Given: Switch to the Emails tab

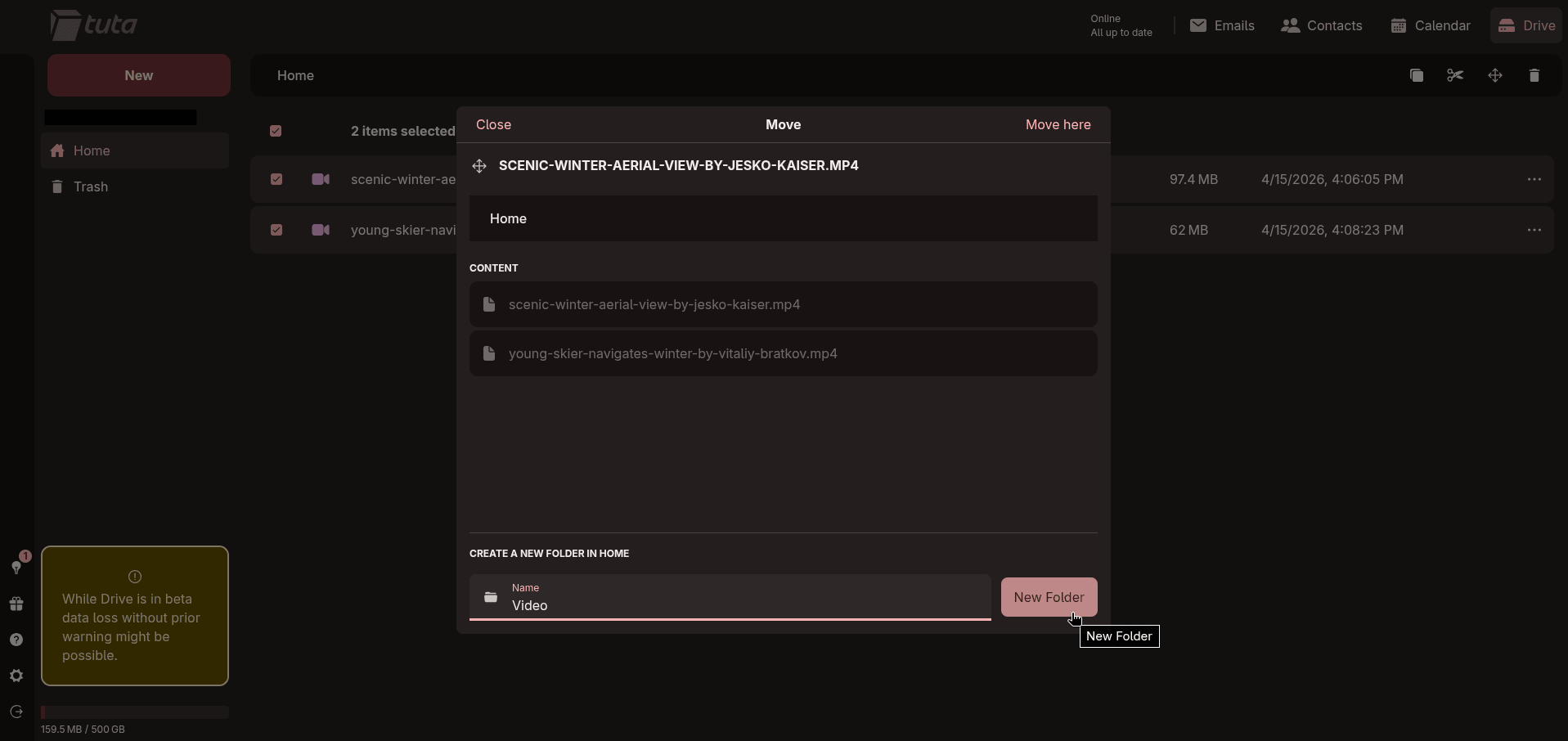Looking at the screenshot, I should point(1222,25).
